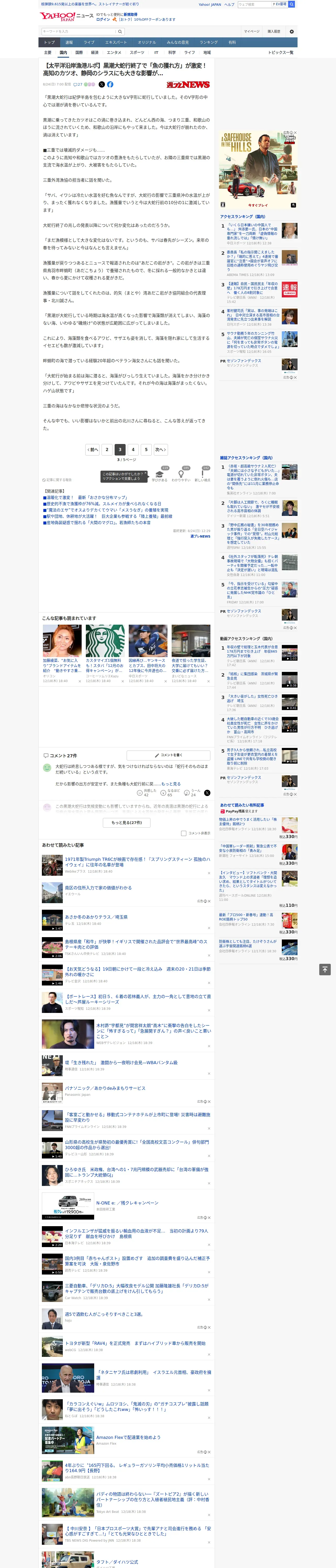Open the top access ranking article
336x1568 pixels.
coord(253,231)
